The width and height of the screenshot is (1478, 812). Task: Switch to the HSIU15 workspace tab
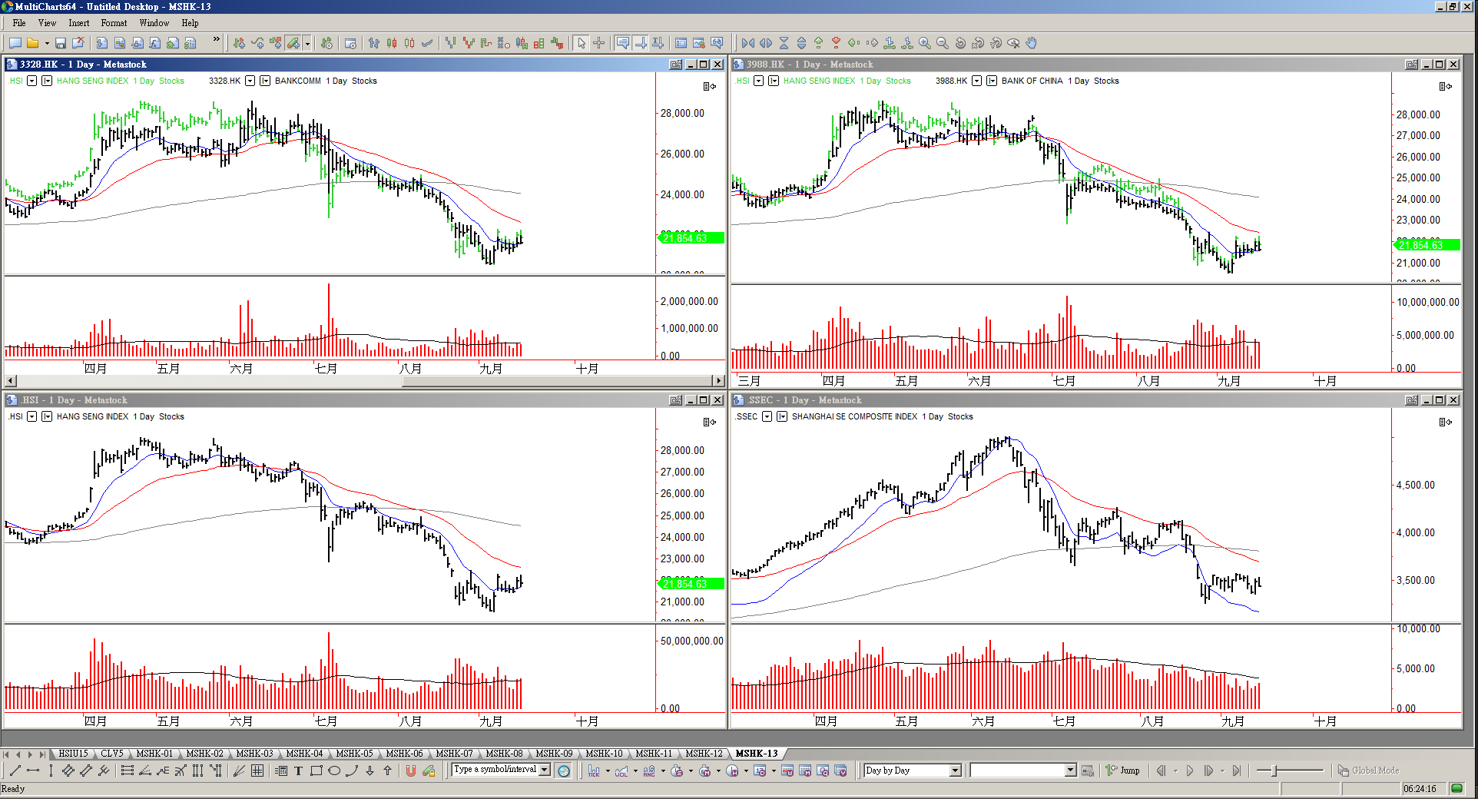tap(73, 754)
